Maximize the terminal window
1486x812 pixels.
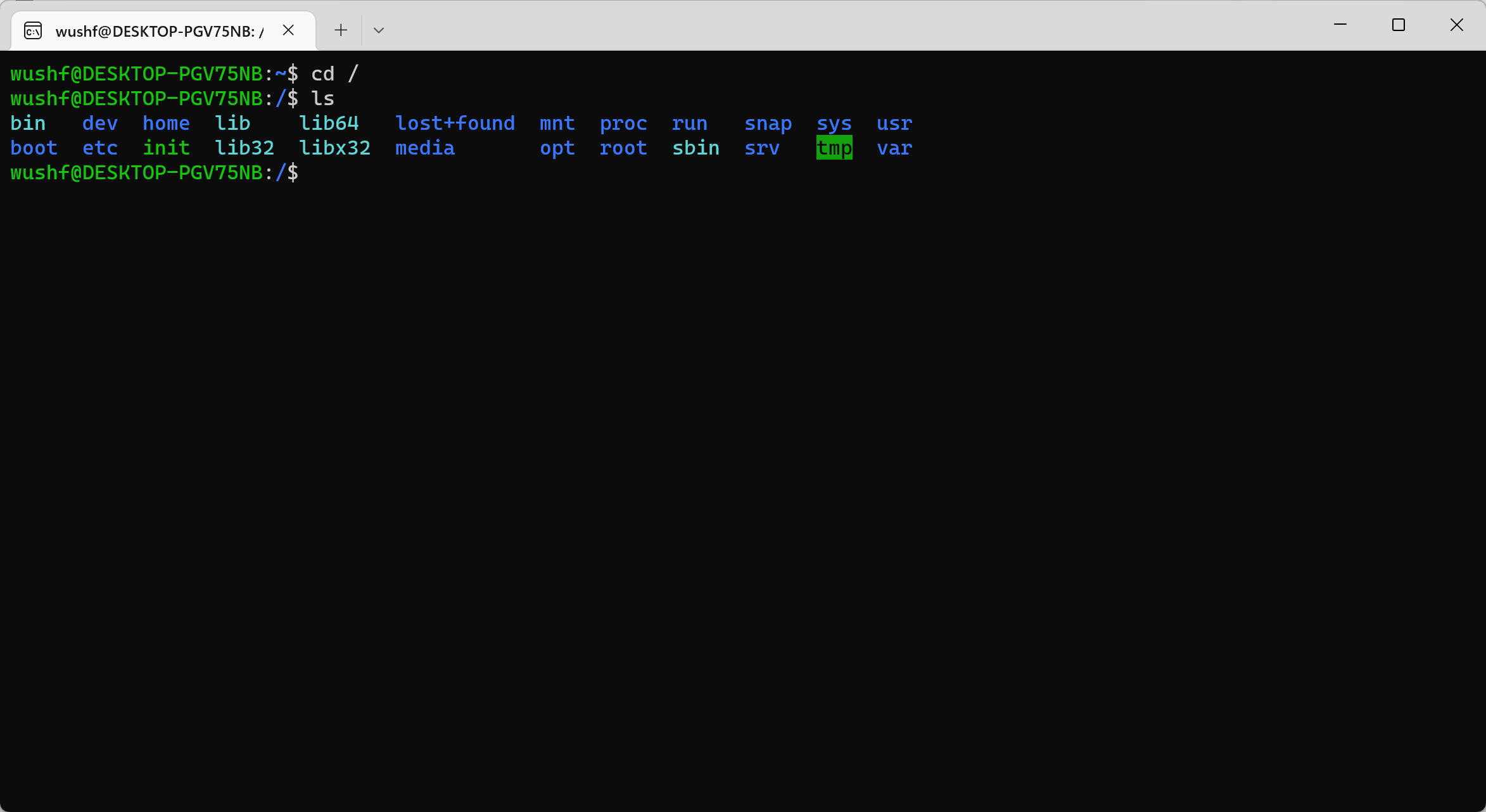click(1399, 25)
